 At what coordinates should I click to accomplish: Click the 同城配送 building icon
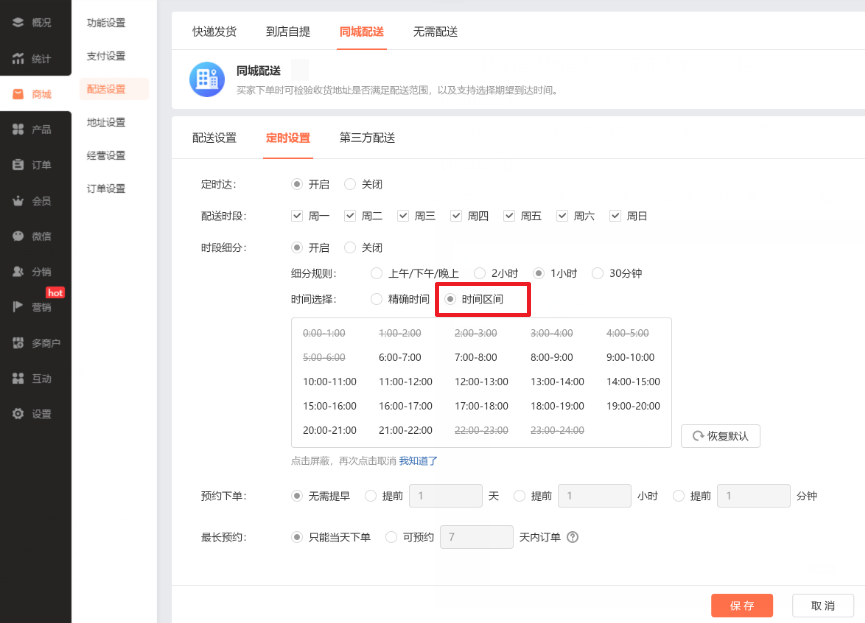click(207, 79)
